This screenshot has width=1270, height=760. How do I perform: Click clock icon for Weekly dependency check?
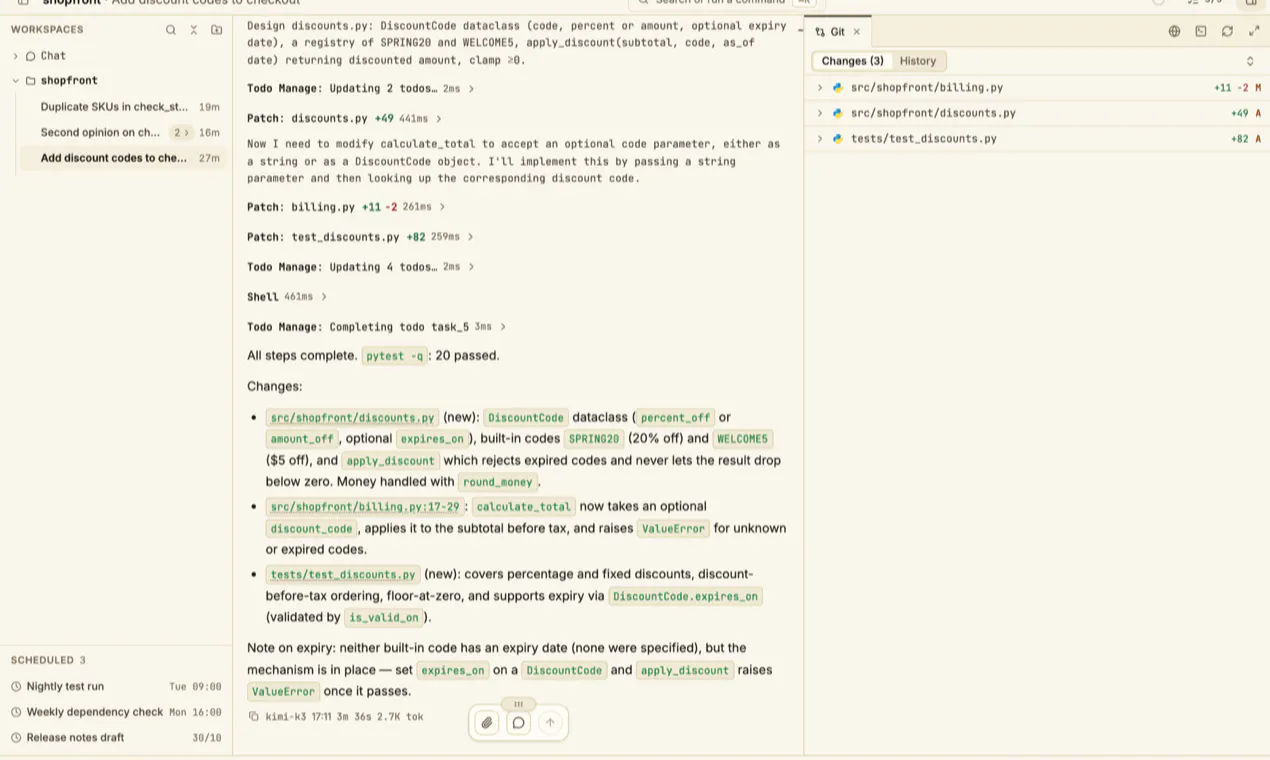click(16, 712)
